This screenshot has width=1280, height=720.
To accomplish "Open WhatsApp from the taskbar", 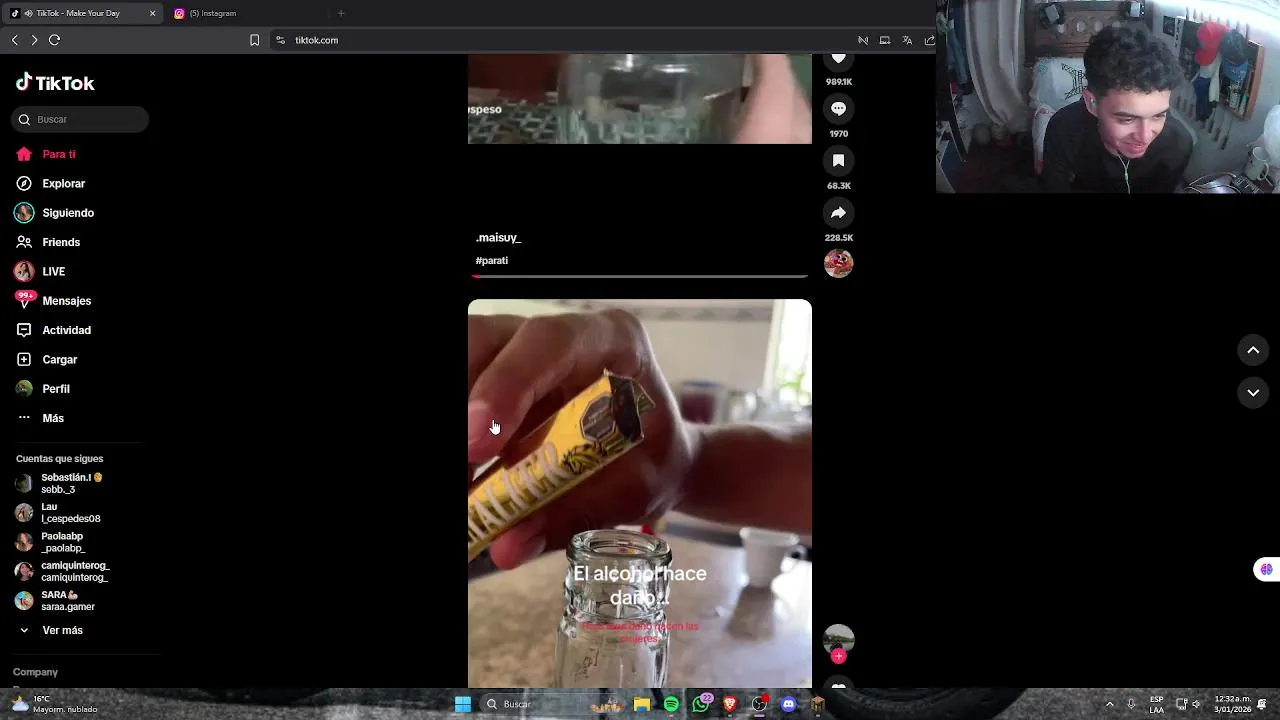I will coord(701,704).
